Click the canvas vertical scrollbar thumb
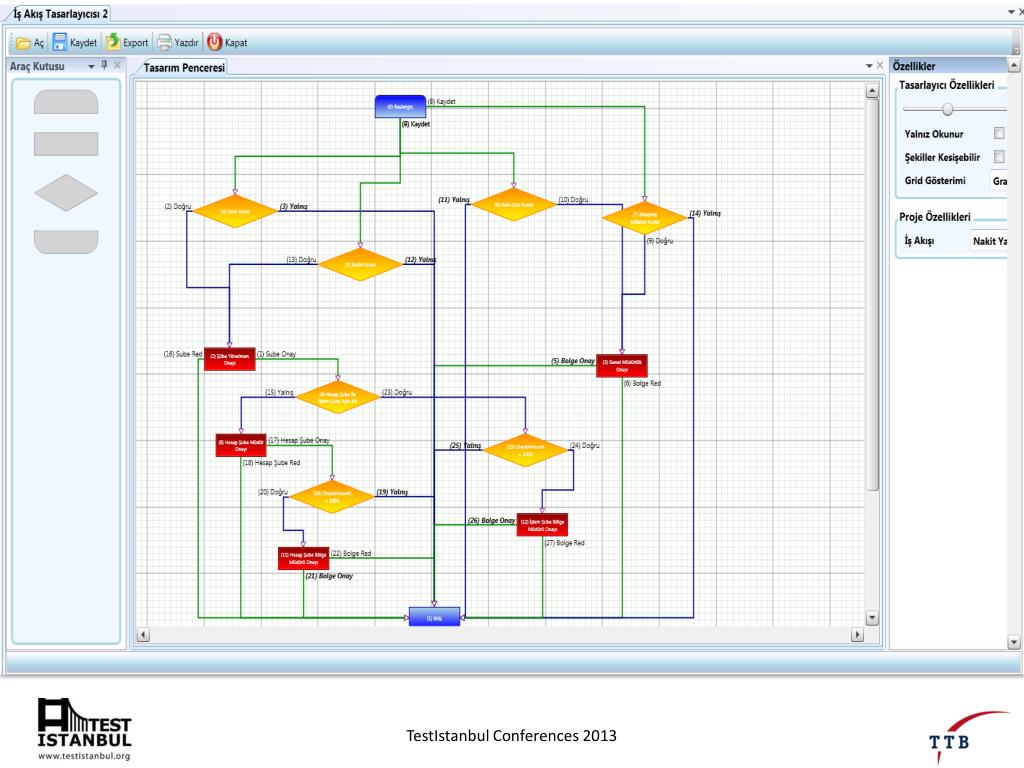The height and width of the screenshot is (768, 1024). point(872,294)
